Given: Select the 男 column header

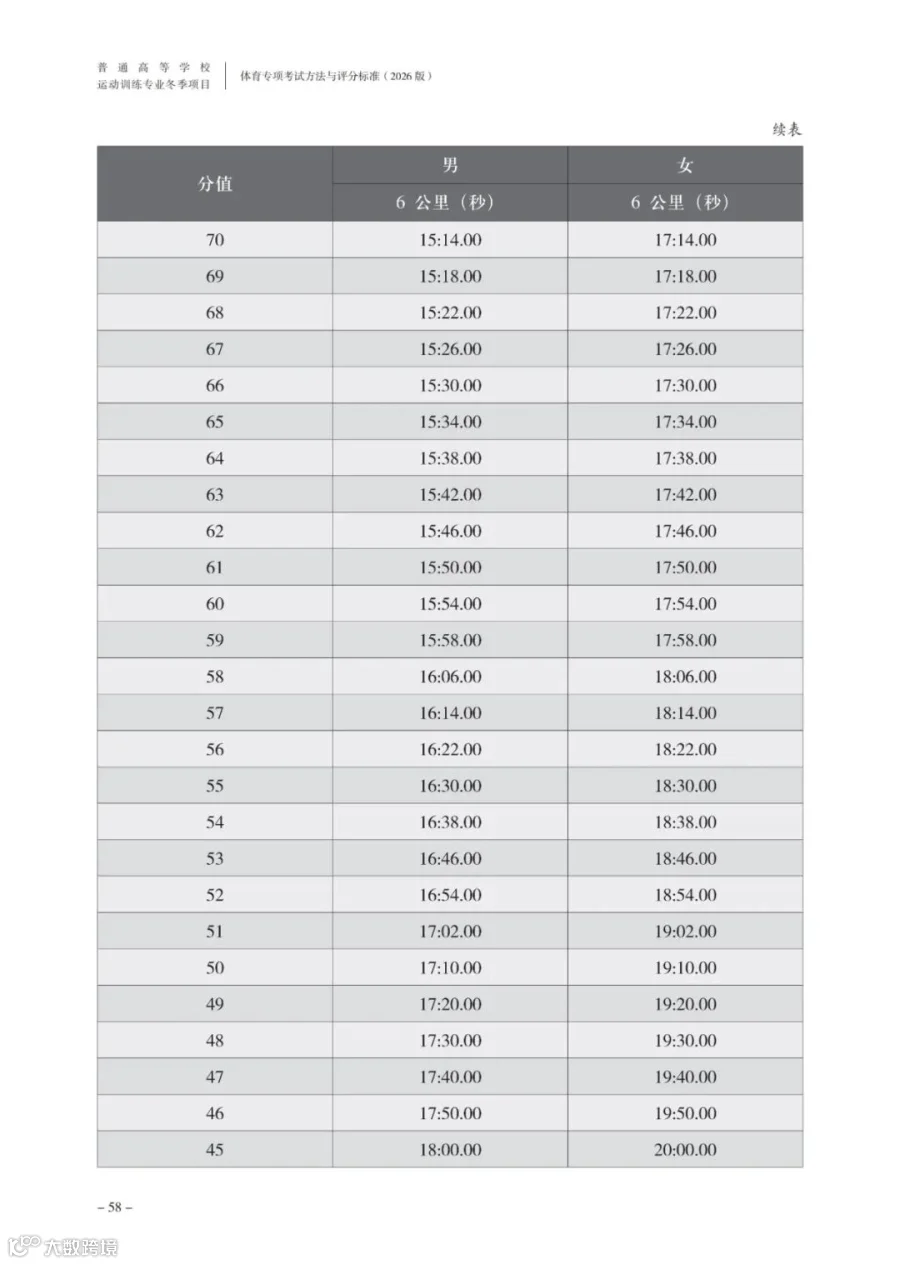Looking at the screenshot, I should (x=450, y=165).
